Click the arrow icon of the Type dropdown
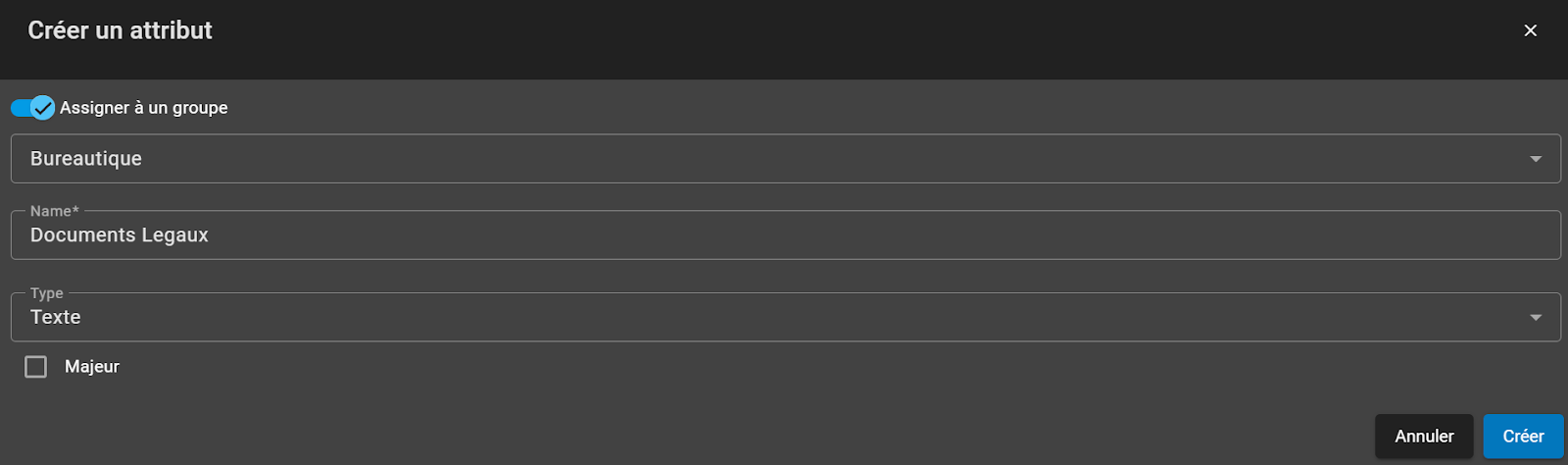The height and width of the screenshot is (465, 1568). [x=1536, y=318]
